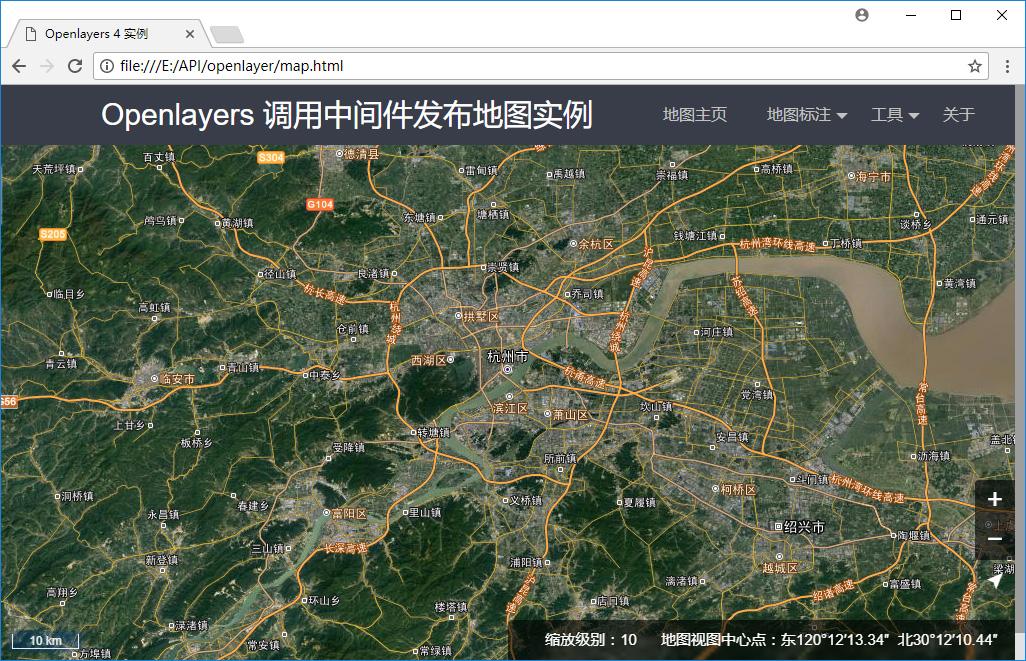Click the 海宁市 map label
Image resolution: width=1026 pixels, height=661 pixels.
[x=874, y=177]
